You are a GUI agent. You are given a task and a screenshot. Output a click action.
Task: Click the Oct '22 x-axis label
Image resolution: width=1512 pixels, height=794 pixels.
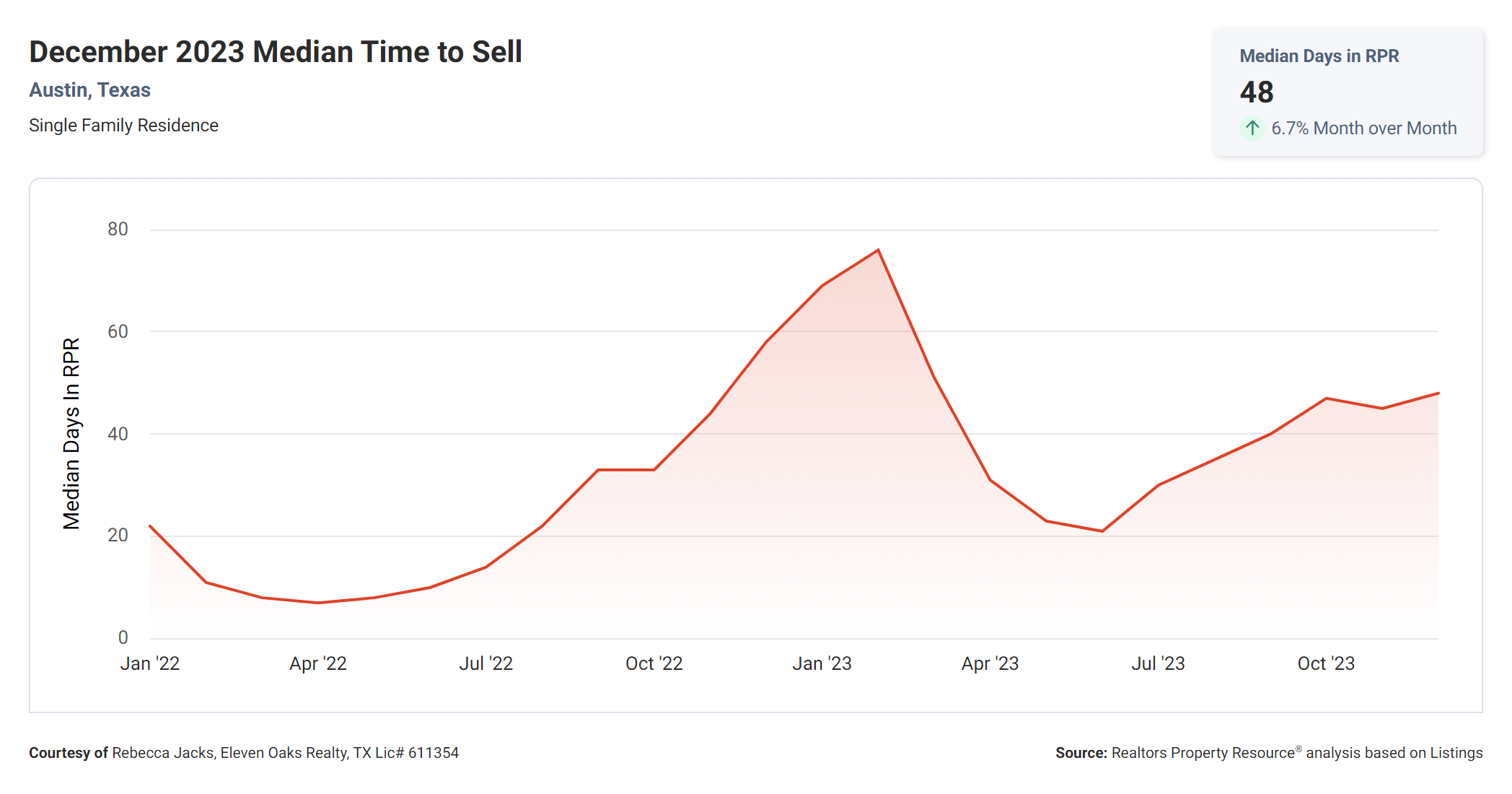coord(654,663)
